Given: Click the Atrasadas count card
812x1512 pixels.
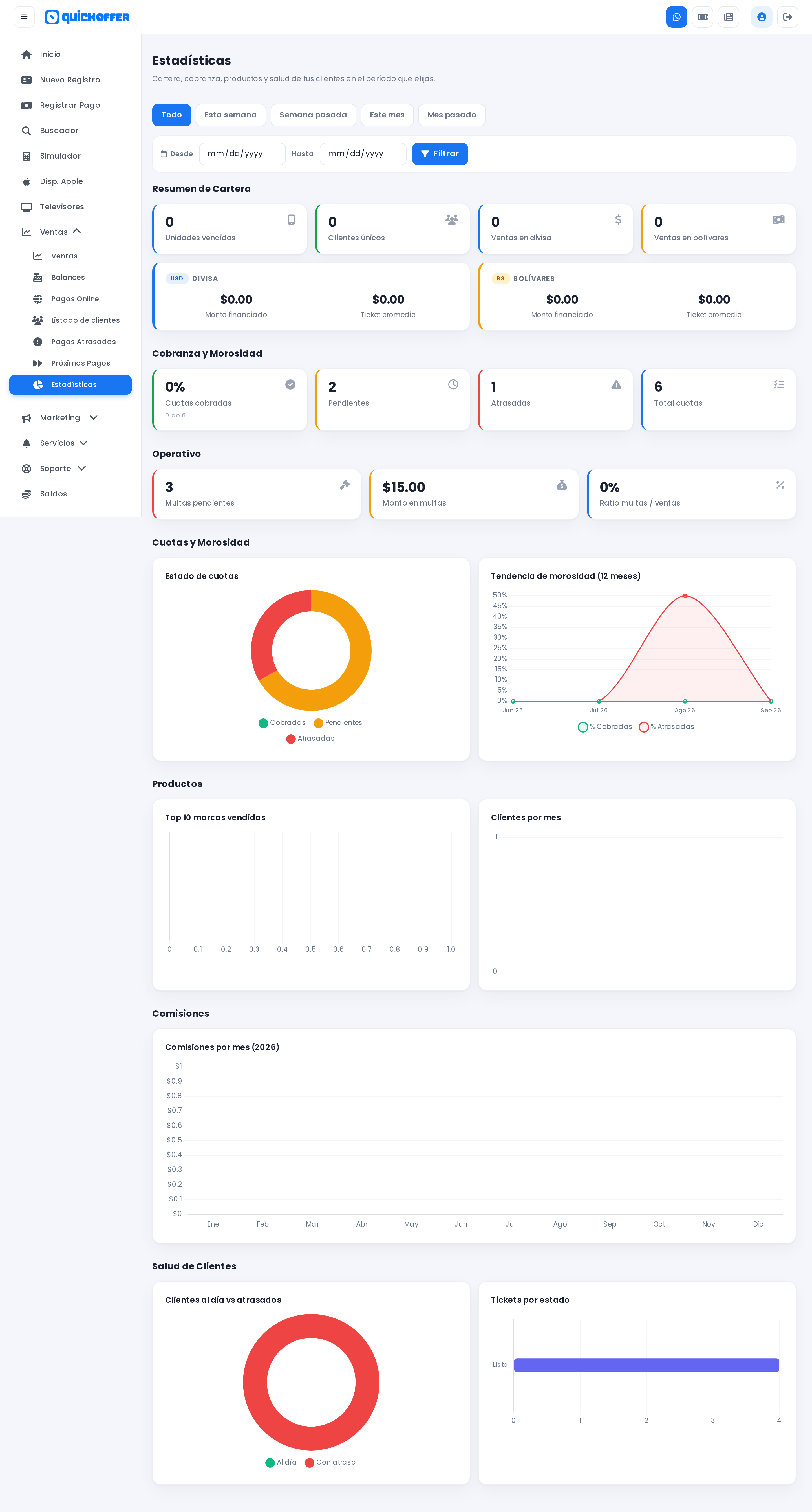Looking at the screenshot, I should pos(556,400).
